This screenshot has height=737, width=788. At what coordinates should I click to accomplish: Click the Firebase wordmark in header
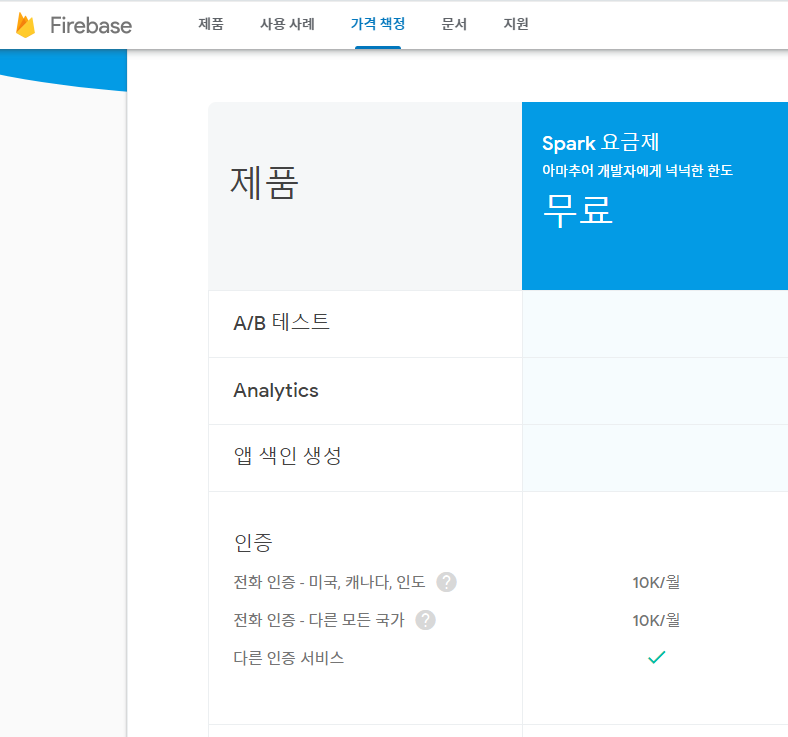point(91,25)
